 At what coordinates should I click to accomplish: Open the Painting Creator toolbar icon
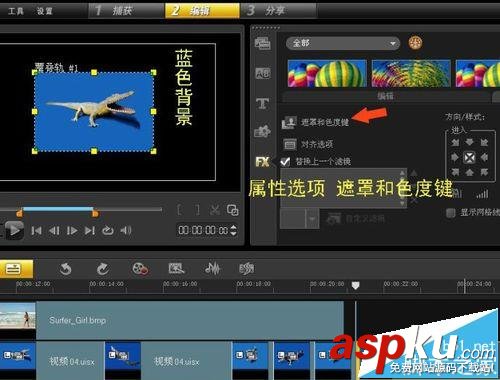tap(176, 268)
